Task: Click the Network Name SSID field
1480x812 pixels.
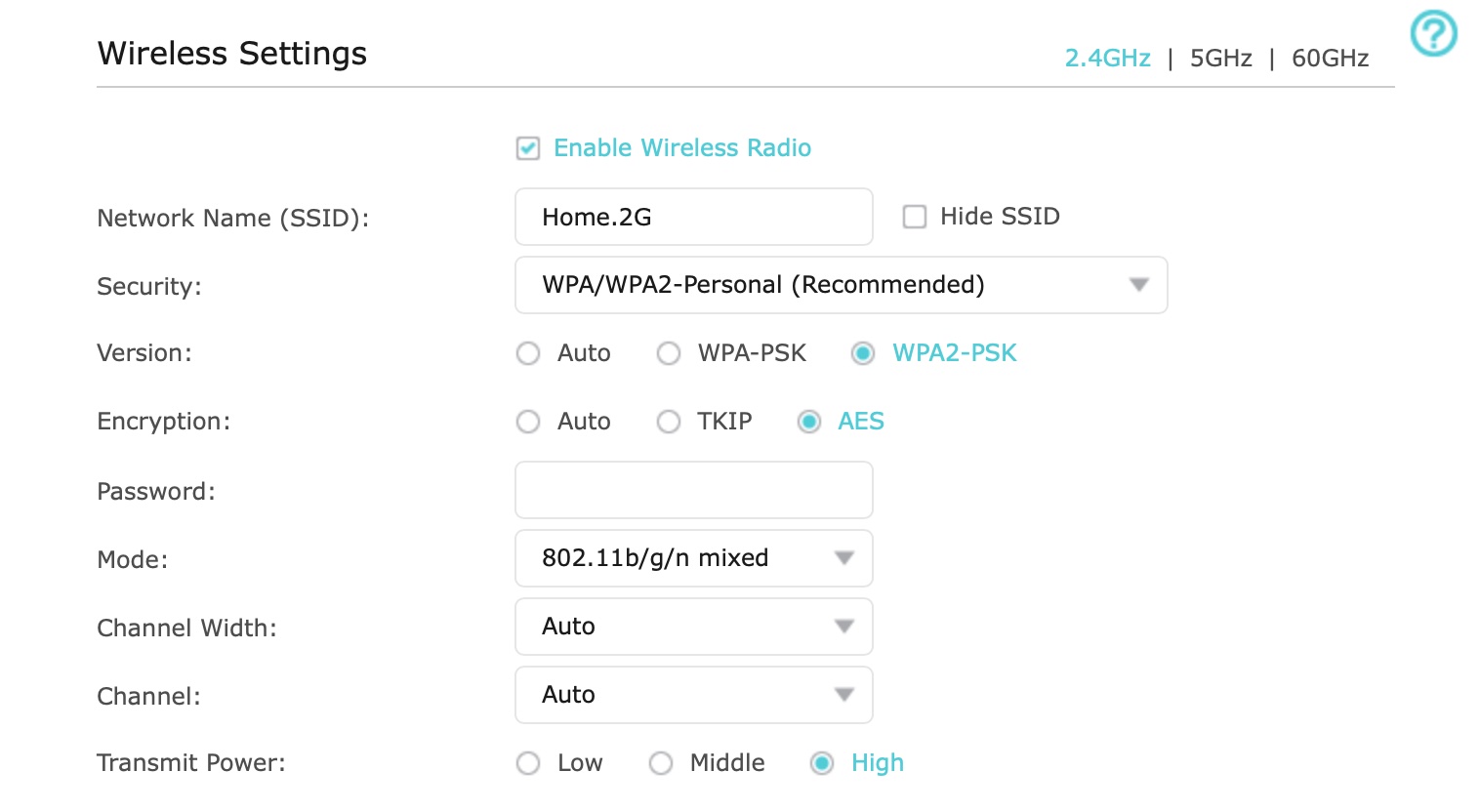Action: [x=693, y=217]
